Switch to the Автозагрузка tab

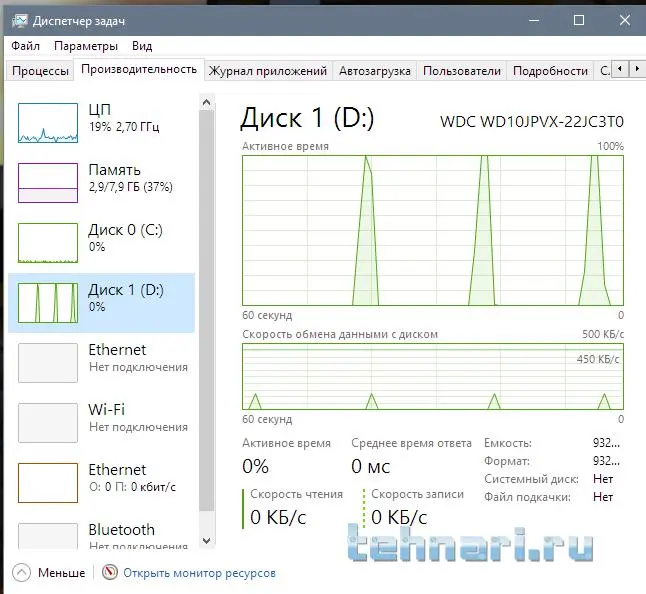coord(375,71)
